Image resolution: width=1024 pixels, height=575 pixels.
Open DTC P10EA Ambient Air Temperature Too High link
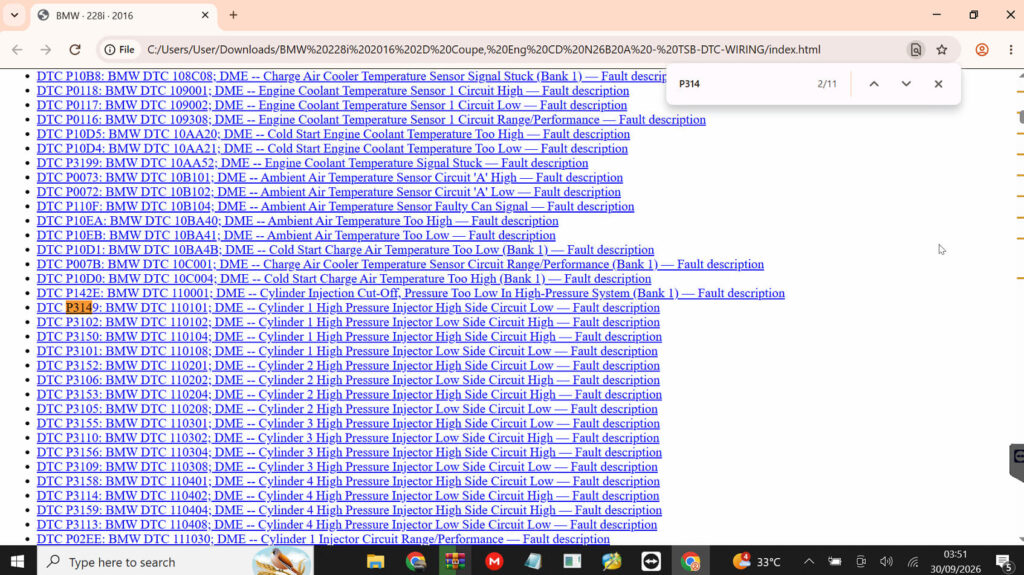[297, 221]
